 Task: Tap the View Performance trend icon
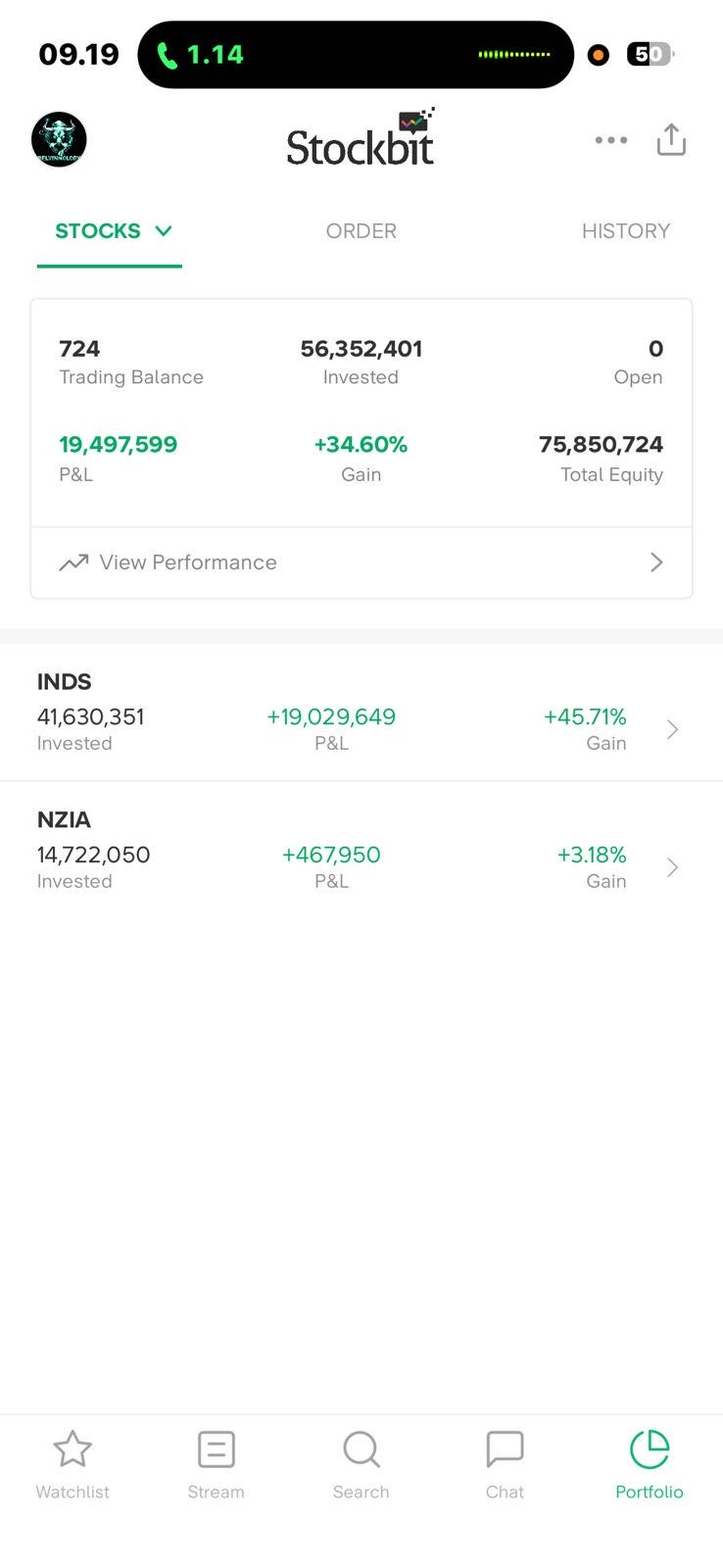(x=73, y=563)
